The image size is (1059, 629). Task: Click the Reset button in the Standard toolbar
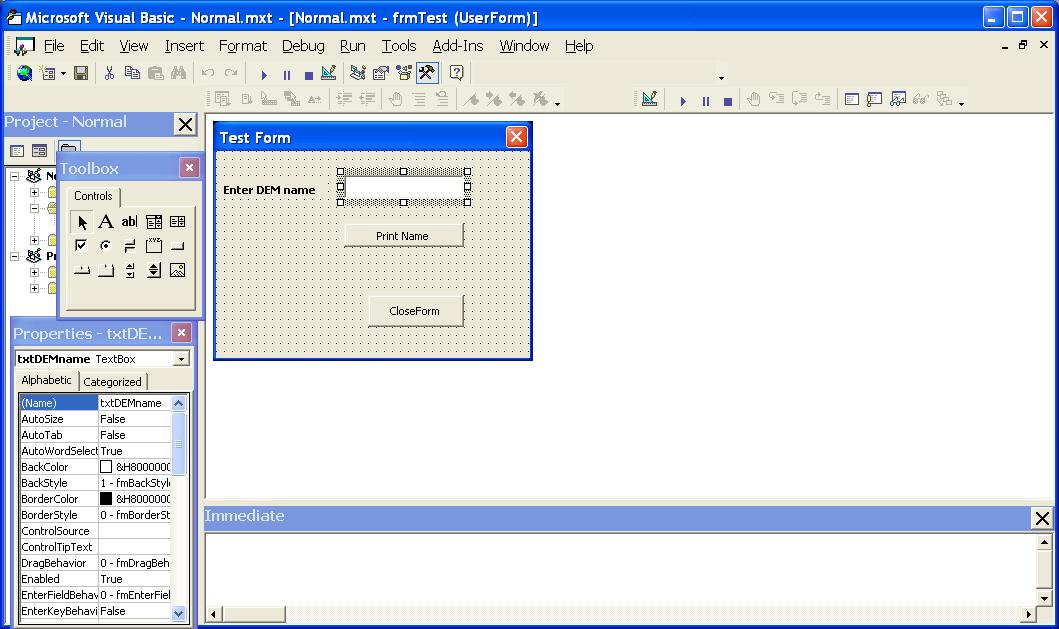pos(309,74)
